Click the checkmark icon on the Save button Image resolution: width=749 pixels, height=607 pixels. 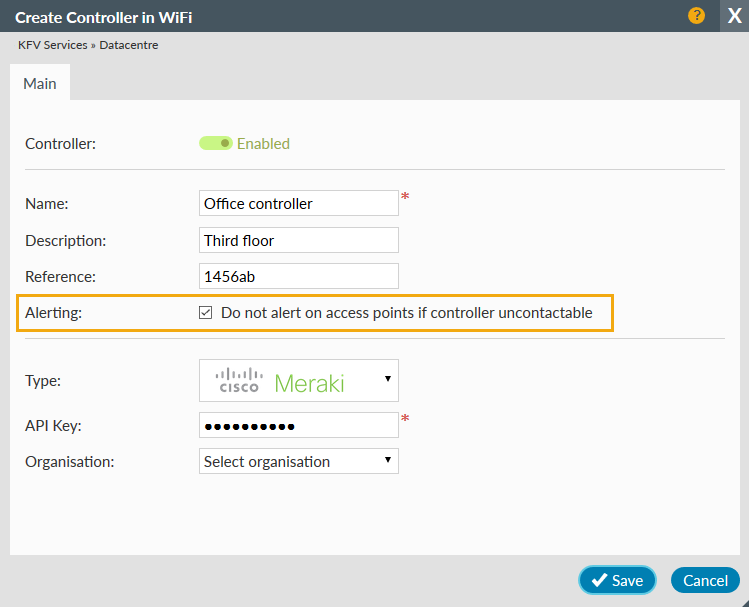tap(600, 580)
